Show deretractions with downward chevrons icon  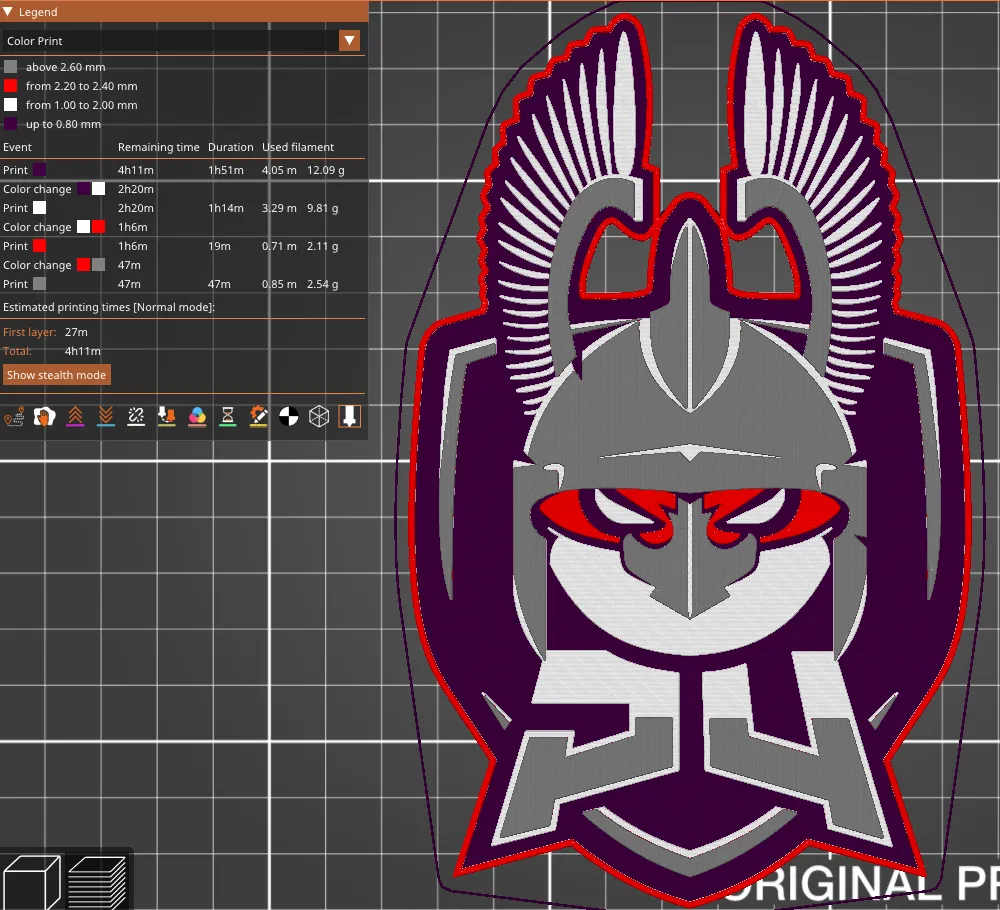click(105, 416)
